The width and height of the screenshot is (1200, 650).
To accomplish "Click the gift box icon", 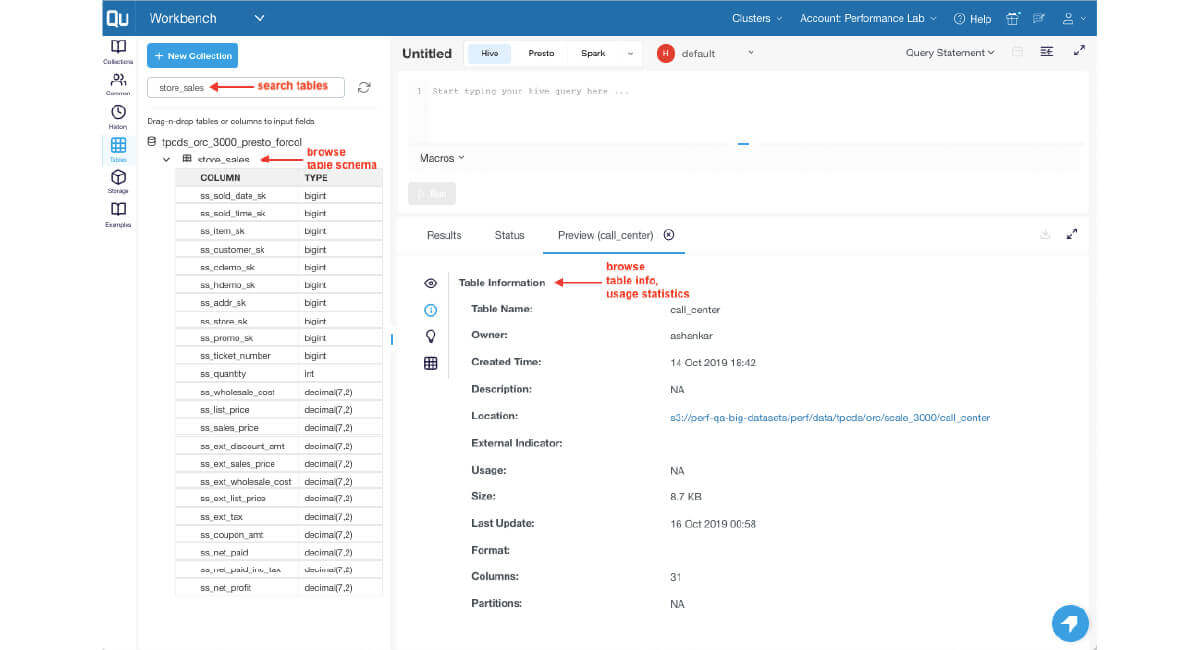I will [1012, 19].
